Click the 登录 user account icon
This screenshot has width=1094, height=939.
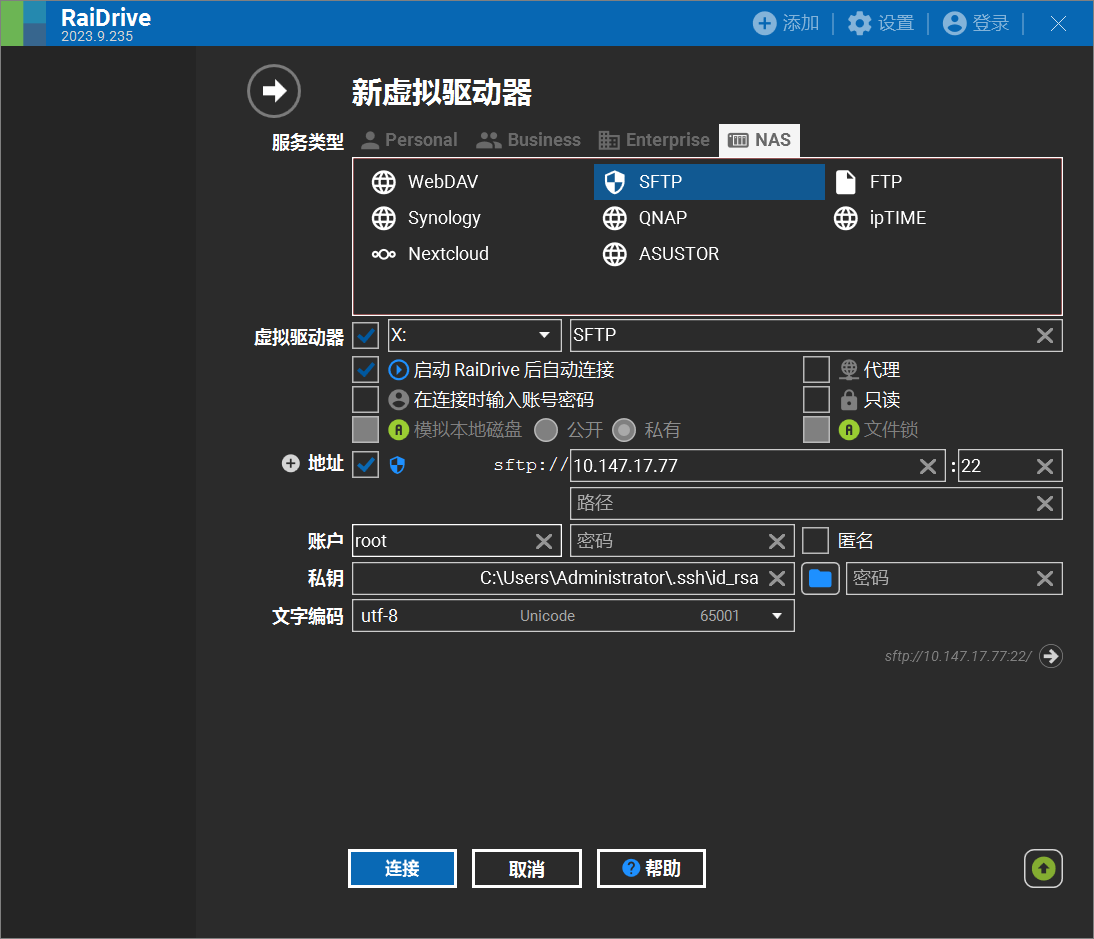click(x=954, y=23)
